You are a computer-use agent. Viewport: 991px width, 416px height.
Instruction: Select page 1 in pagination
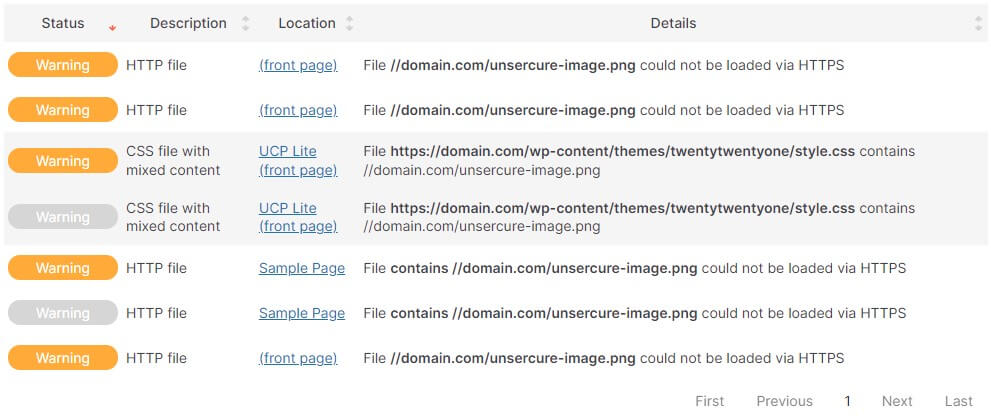[847, 401]
